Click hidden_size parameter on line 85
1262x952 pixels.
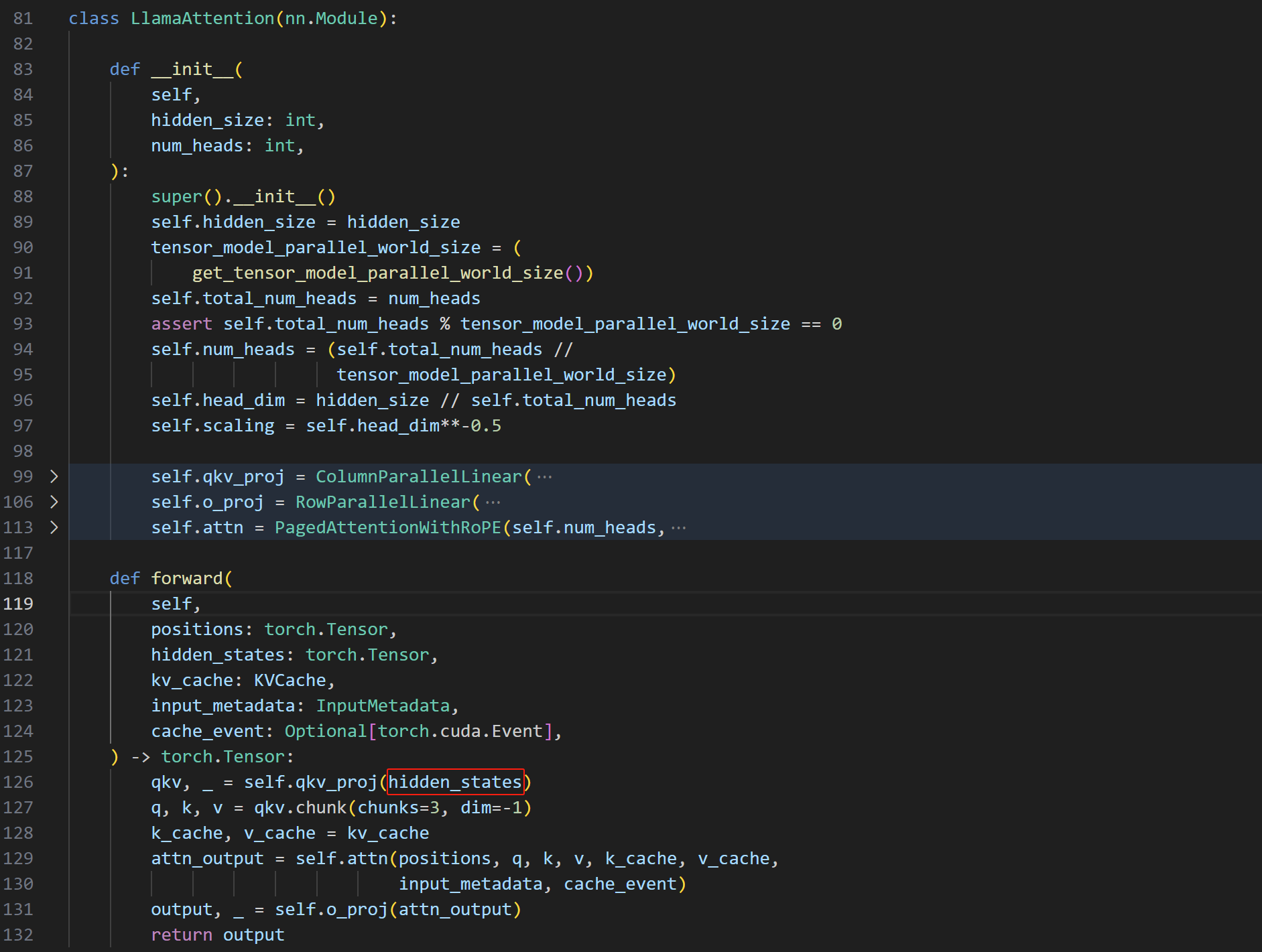coord(208,120)
